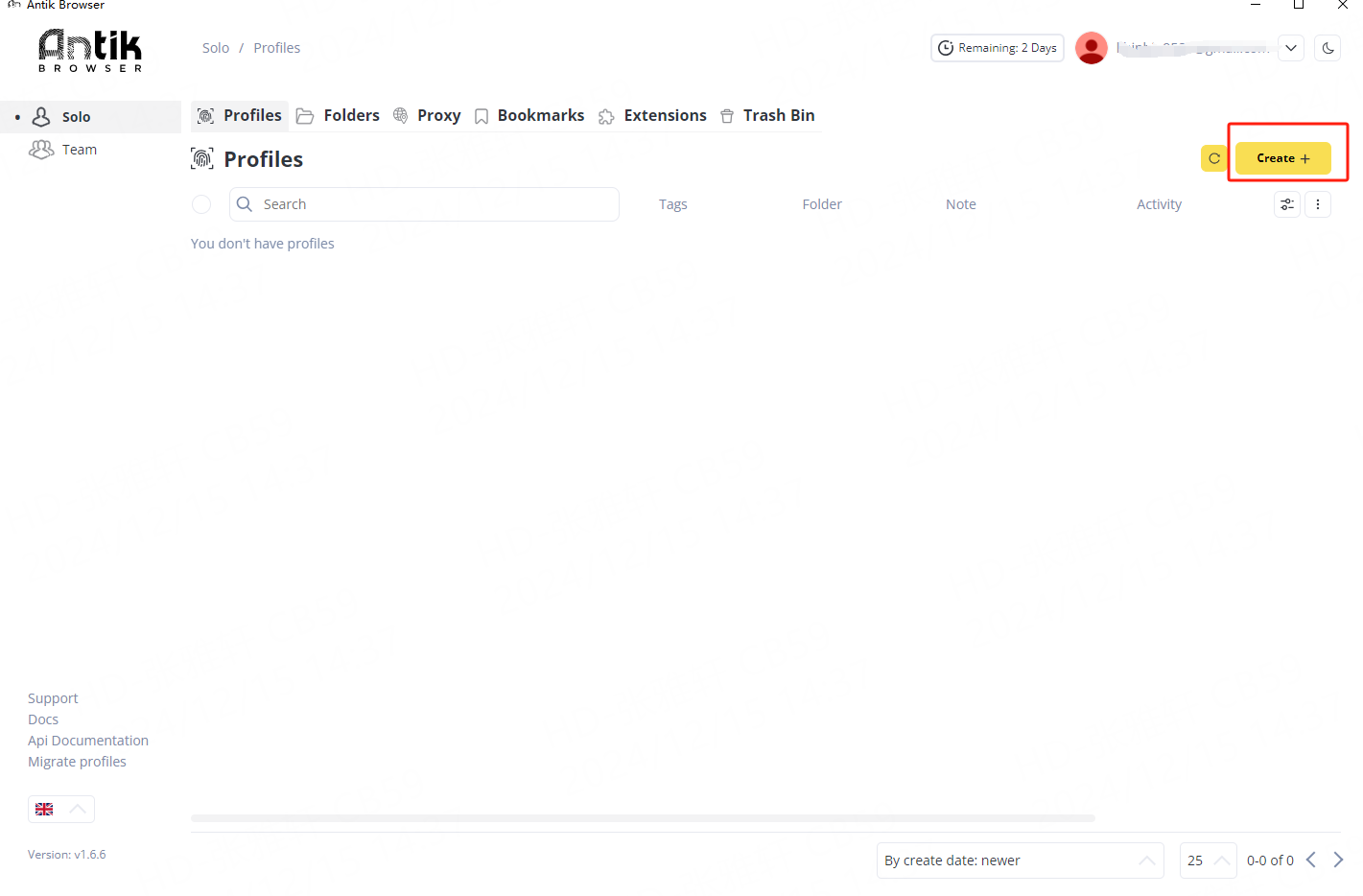Screen dimensions: 1363x896
Task: Click the horizontal scrollbar
Action: (643, 818)
